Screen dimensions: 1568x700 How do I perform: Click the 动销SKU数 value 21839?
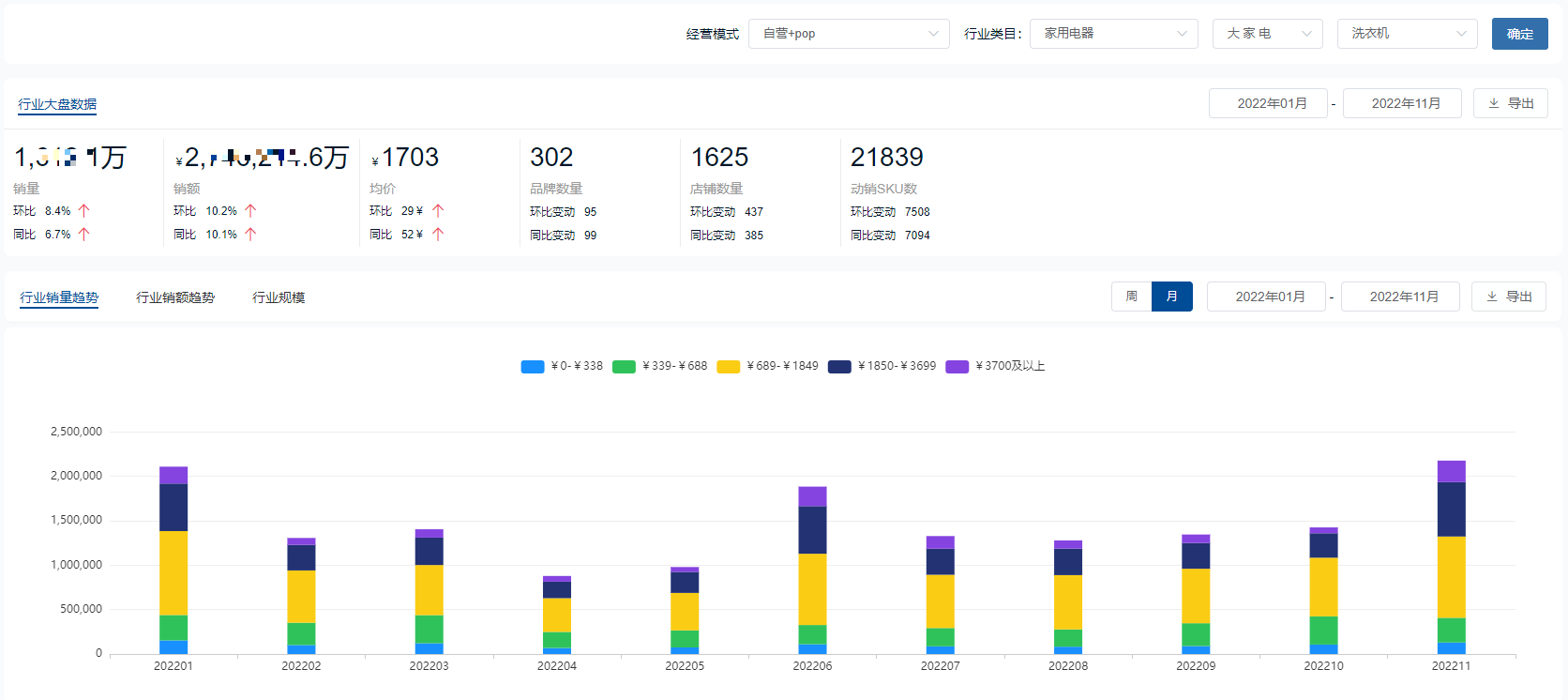coord(887,157)
